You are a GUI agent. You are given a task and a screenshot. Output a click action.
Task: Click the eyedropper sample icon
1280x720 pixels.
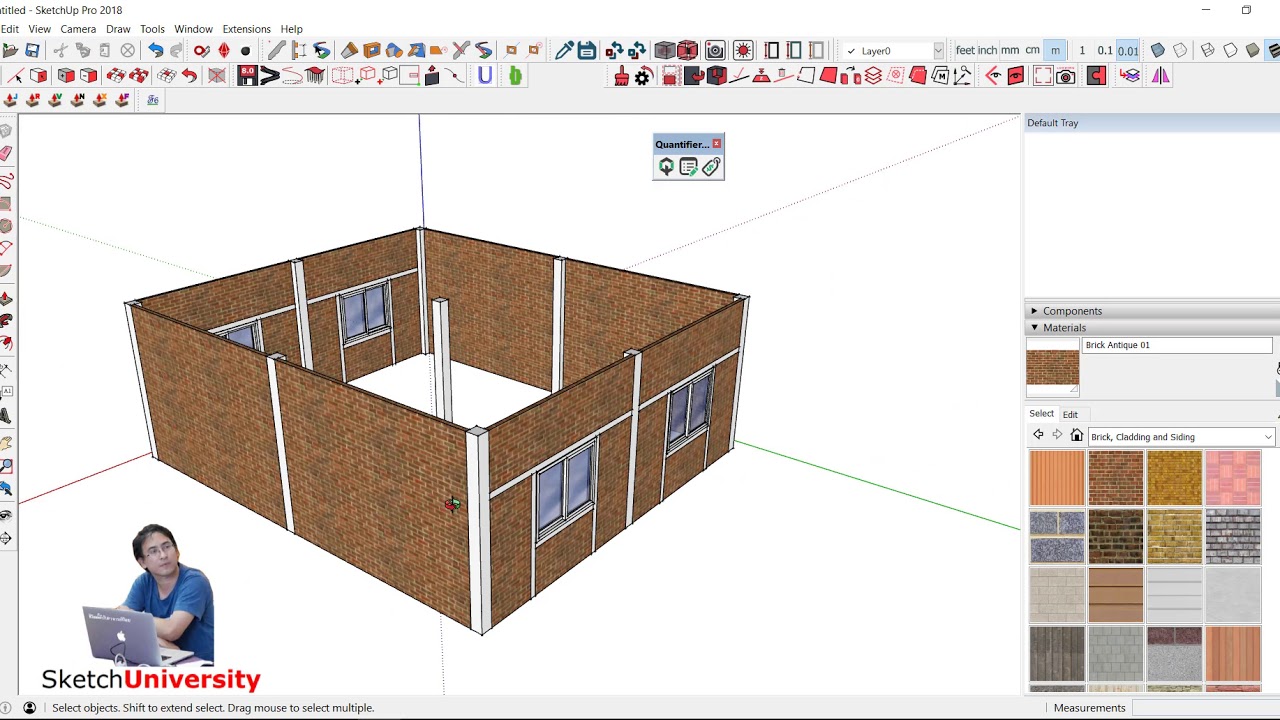(x=564, y=51)
